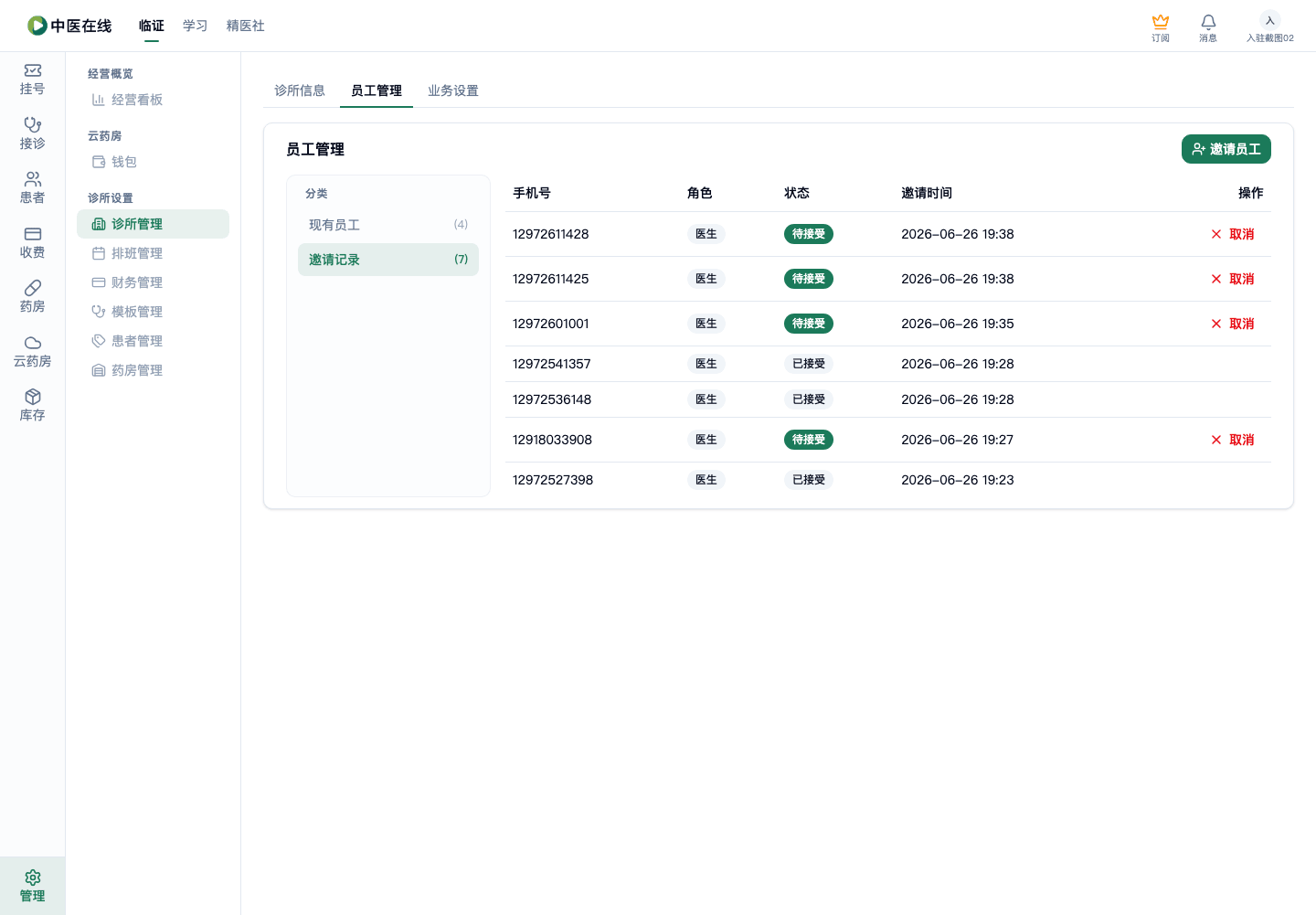Open 接诊 stethoscope sidebar item

coord(33,133)
